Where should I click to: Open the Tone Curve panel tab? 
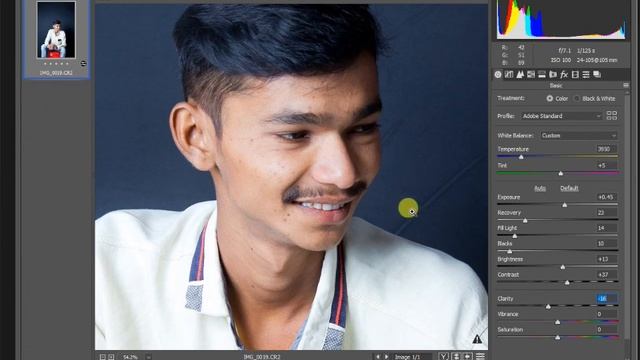click(x=509, y=74)
